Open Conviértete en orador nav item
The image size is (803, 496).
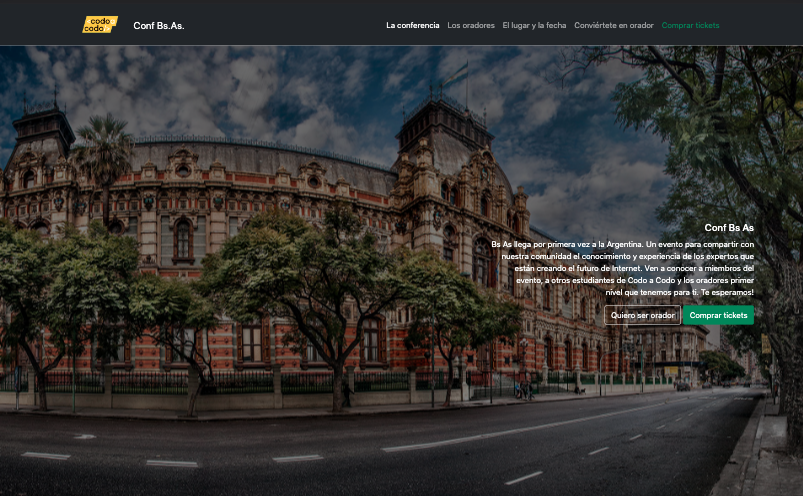coord(614,25)
